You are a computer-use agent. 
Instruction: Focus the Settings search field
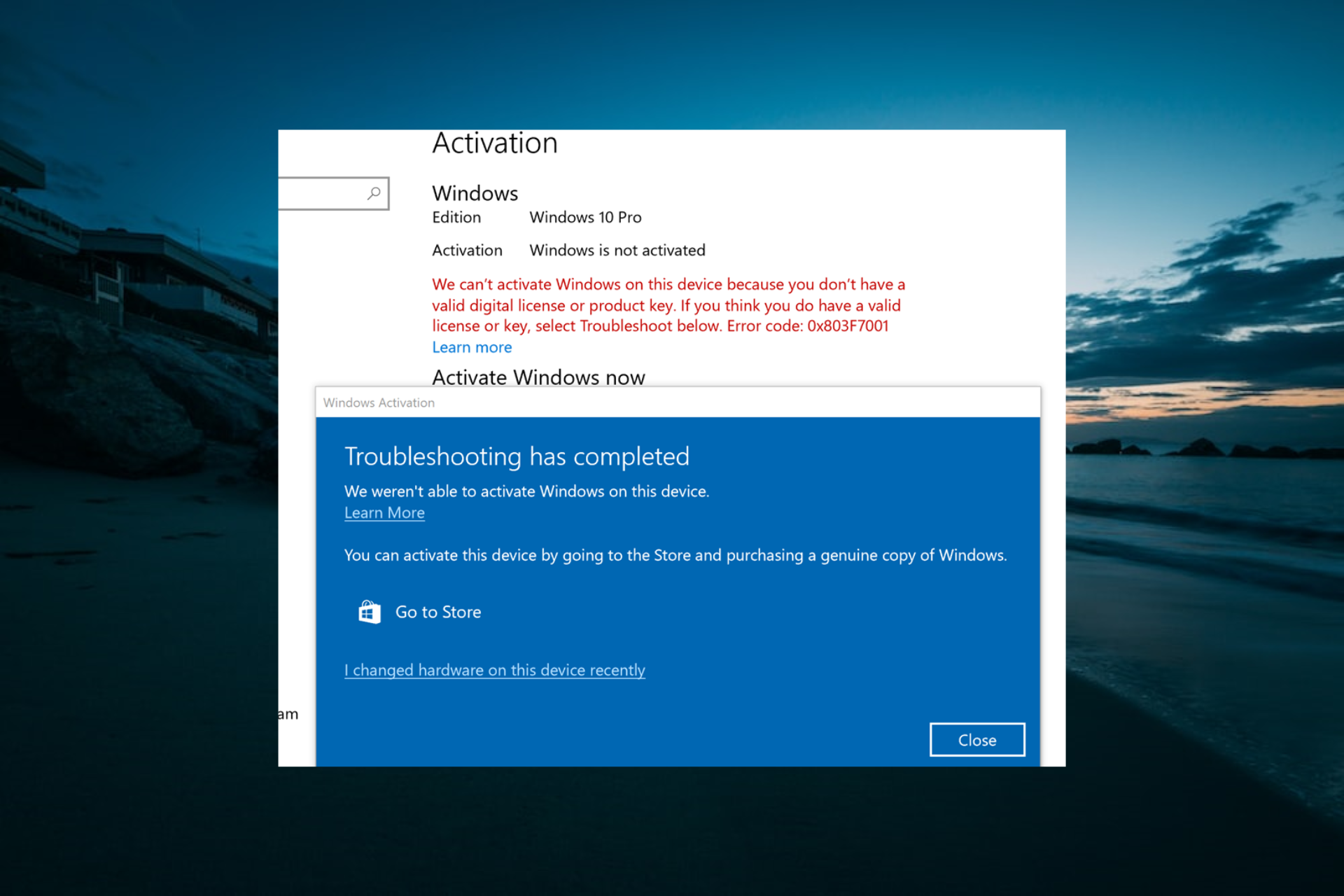333,193
